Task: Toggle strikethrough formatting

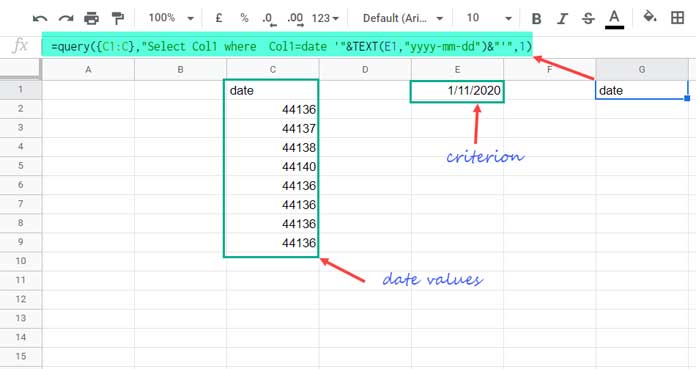Action: pyautogui.click(x=588, y=19)
